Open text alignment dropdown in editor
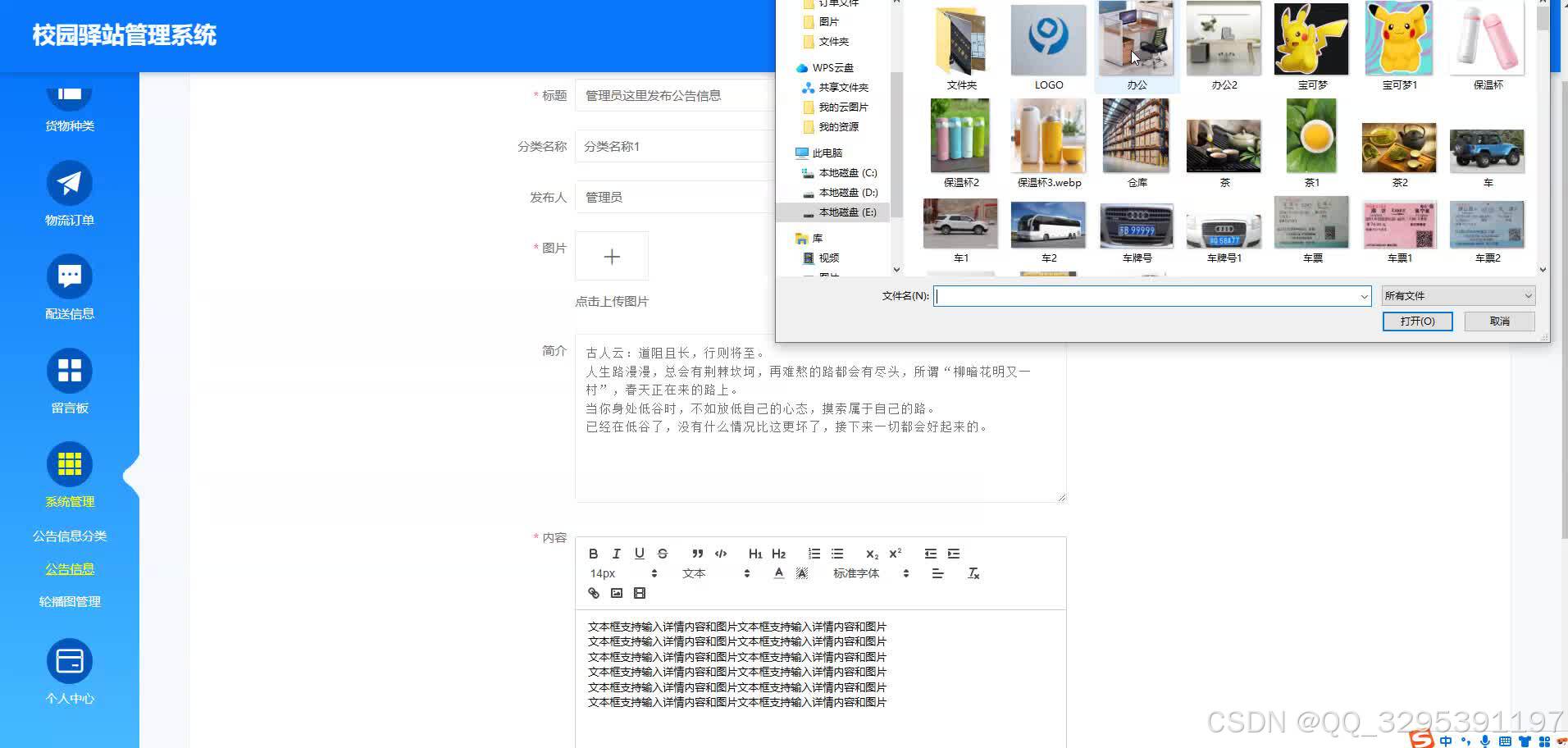The height and width of the screenshot is (748, 1568). coord(937,573)
